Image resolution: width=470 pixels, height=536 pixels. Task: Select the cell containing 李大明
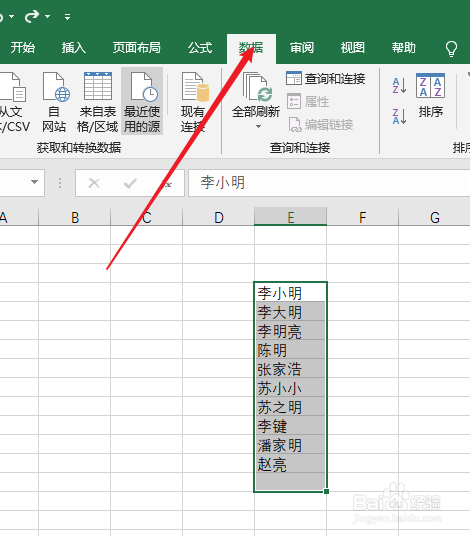click(x=291, y=311)
